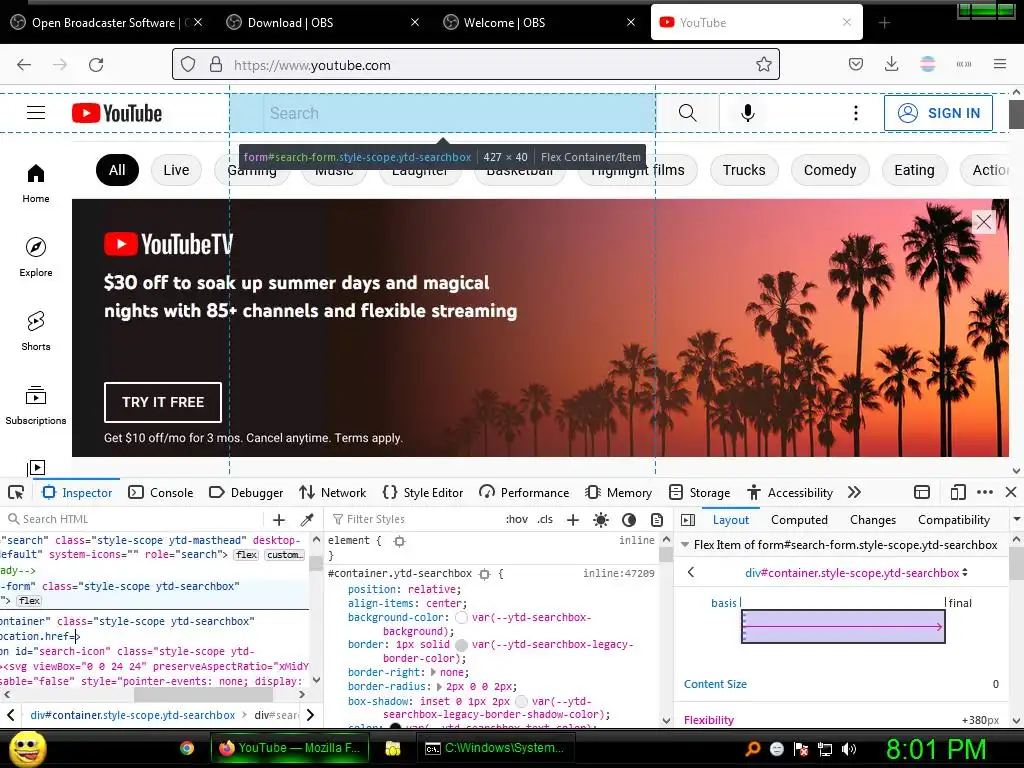1024x768 pixels.
Task: Select the Comedy filter chip
Action: (x=830, y=170)
